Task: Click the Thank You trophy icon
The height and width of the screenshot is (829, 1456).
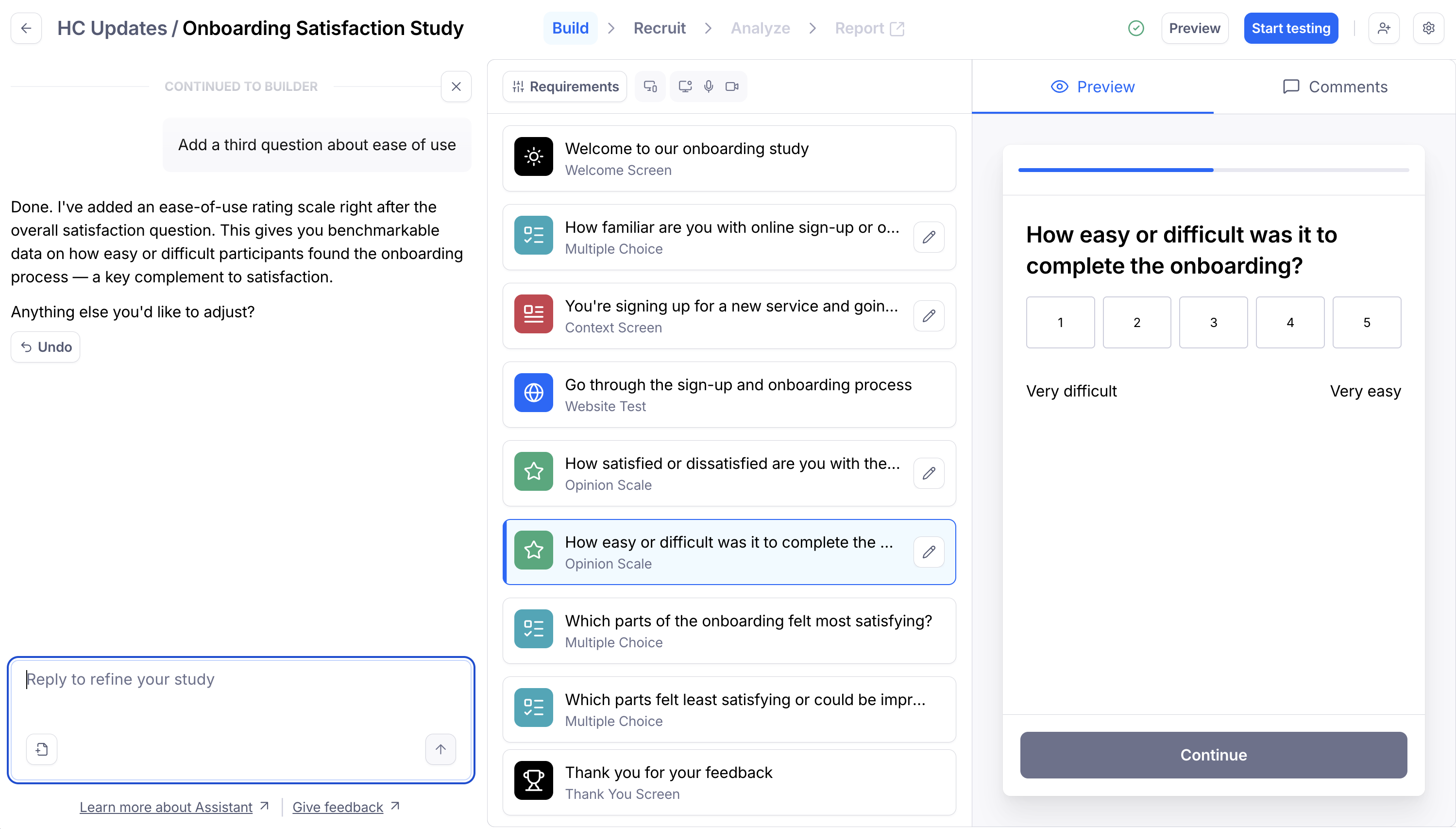Action: [533, 780]
